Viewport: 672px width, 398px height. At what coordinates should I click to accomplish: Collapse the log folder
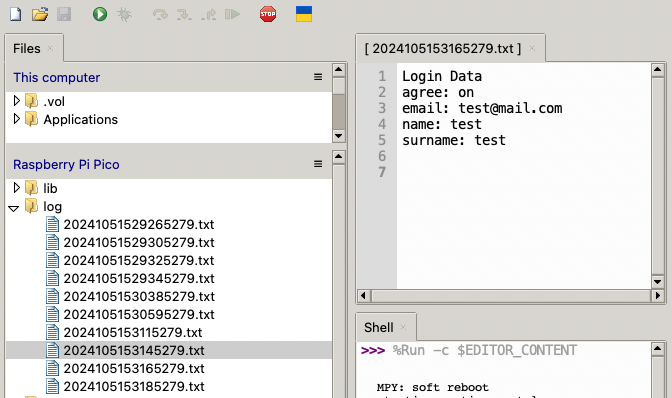pyautogui.click(x=14, y=208)
